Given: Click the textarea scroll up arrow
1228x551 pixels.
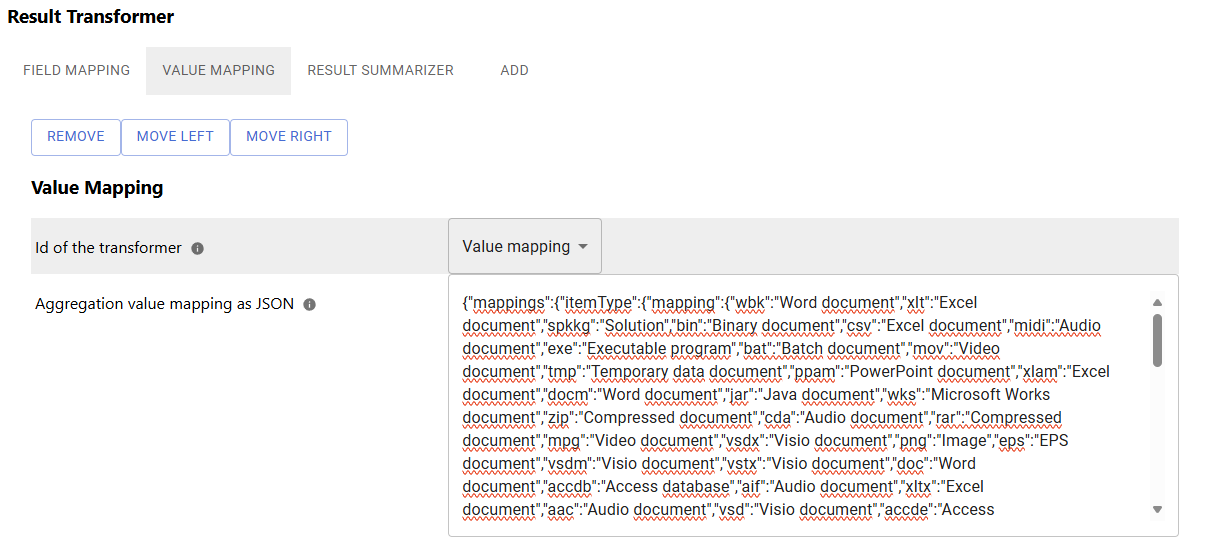Looking at the screenshot, I should 1157,302.
